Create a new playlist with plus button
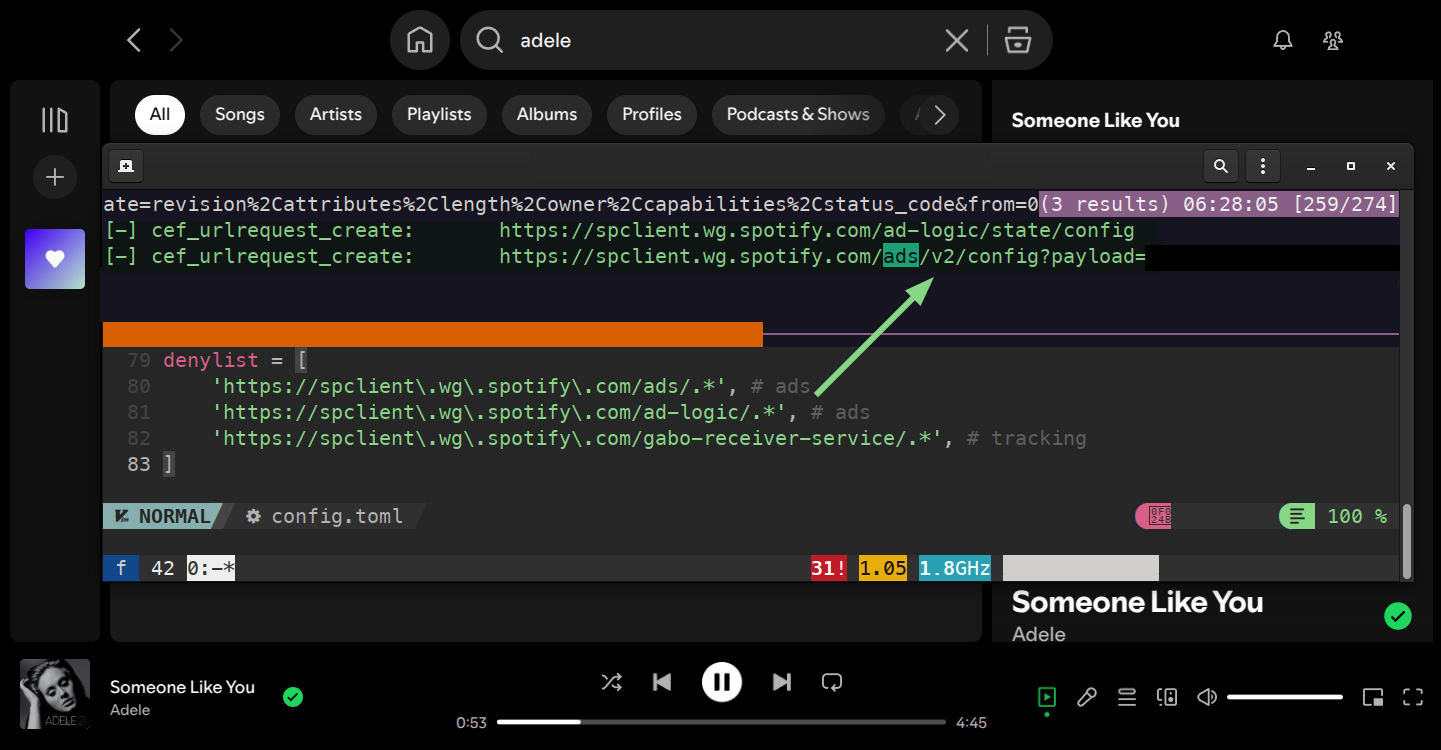1441x750 pixels. [55, 178]
